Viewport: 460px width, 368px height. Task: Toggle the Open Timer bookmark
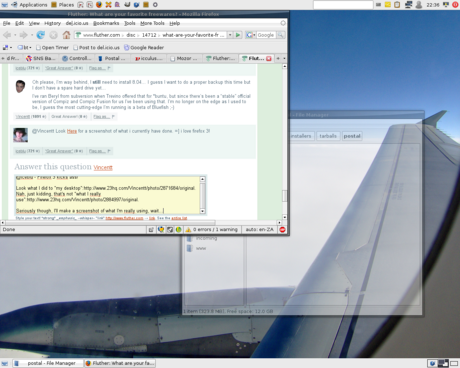pos(52,48)
